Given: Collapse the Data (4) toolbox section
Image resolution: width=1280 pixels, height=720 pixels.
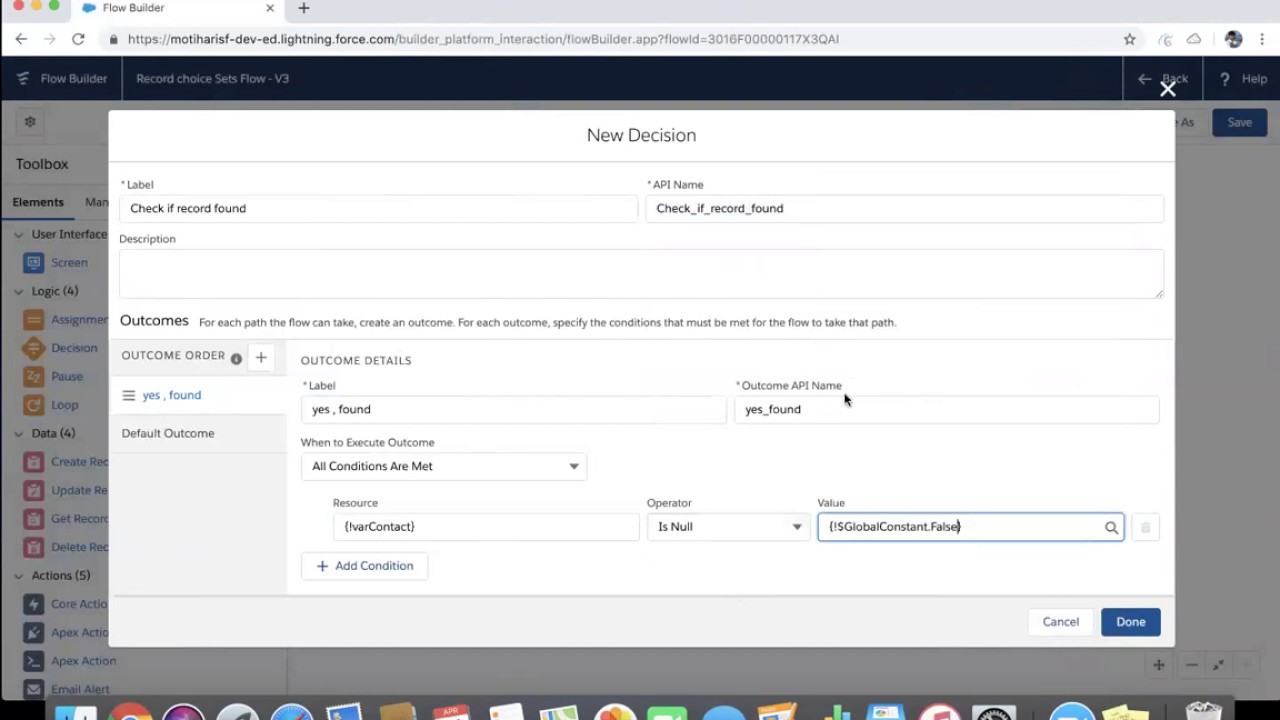Looking at the screenshot, I should click(19, 434).
